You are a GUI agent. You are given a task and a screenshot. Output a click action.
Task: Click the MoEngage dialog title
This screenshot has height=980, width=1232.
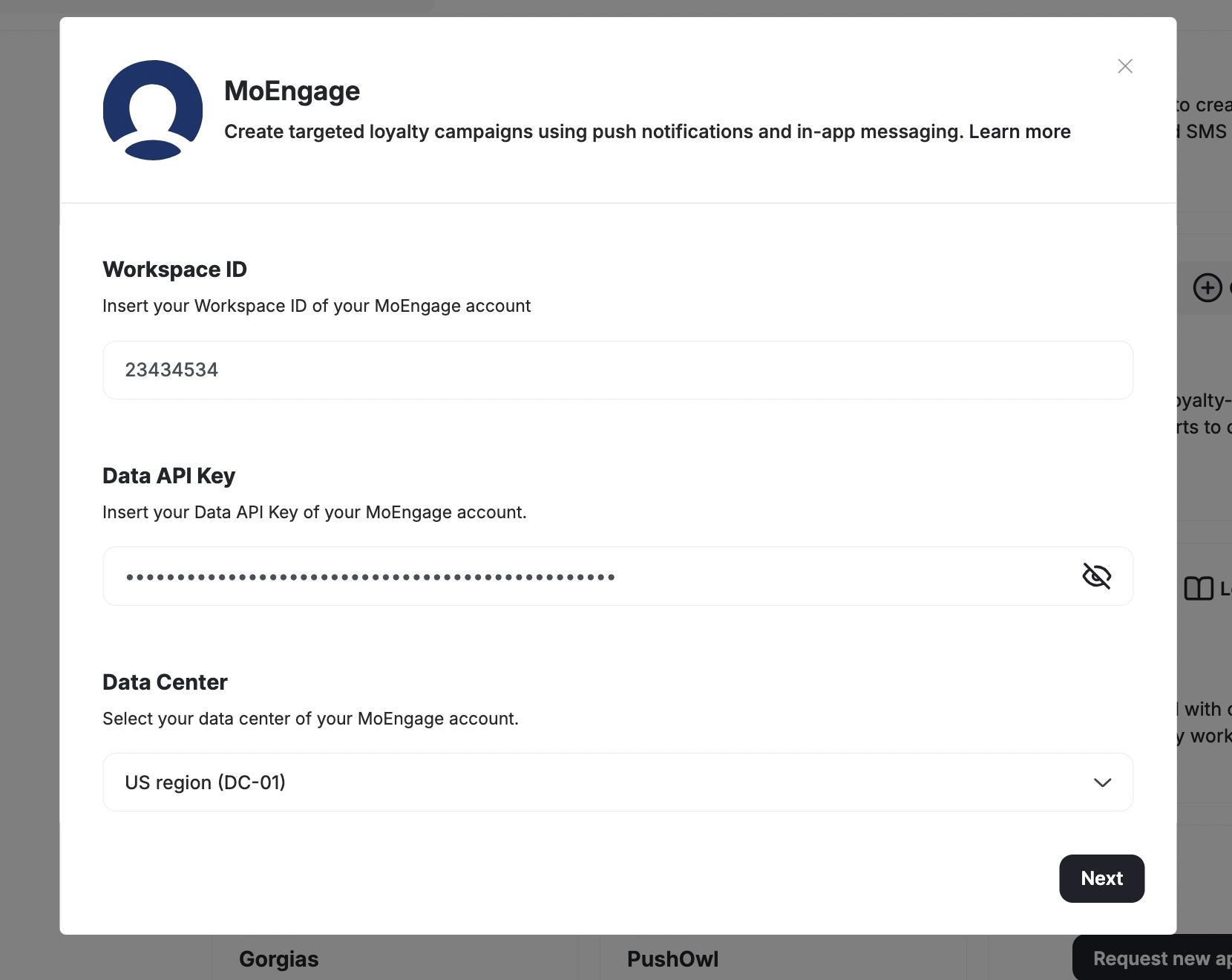point(292,91)
